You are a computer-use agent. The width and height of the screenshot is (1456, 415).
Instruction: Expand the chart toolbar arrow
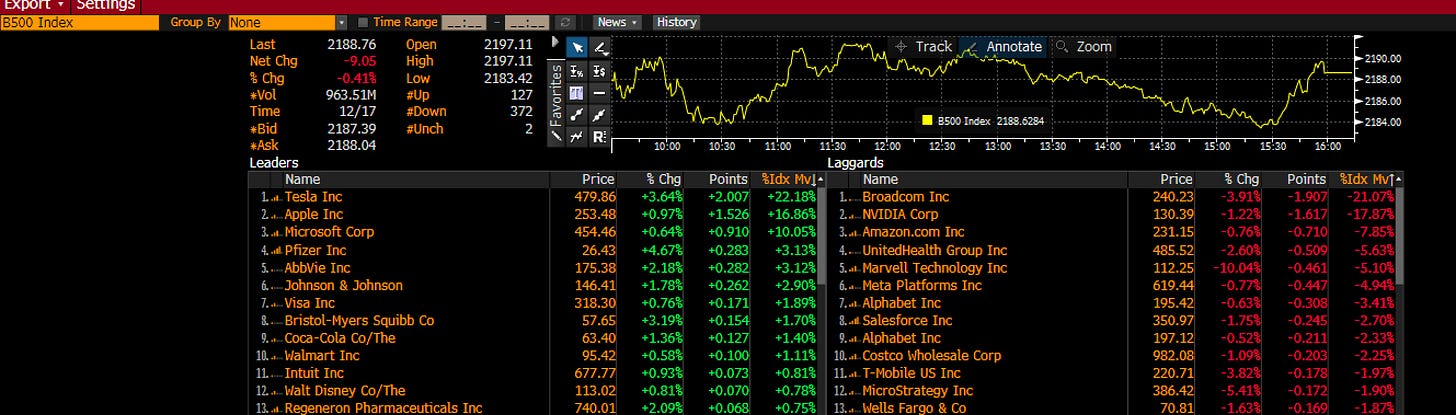pos(556,43)
